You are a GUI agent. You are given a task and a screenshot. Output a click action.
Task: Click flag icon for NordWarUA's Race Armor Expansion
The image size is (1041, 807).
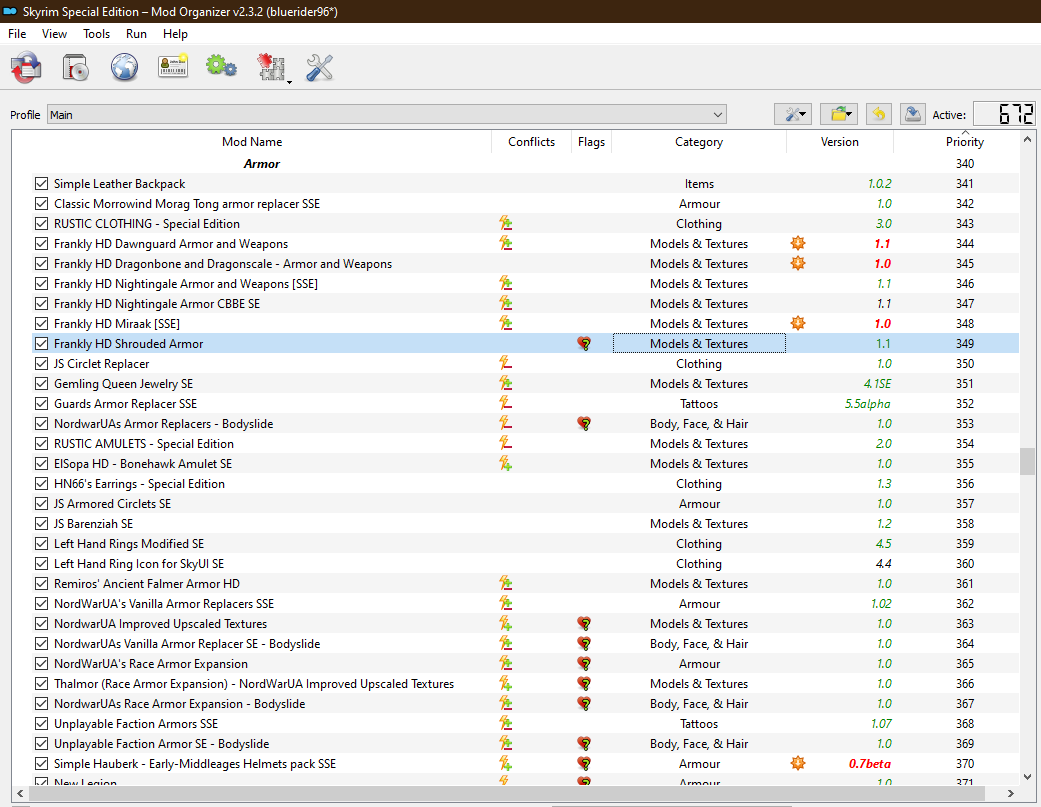click(584, 664)
